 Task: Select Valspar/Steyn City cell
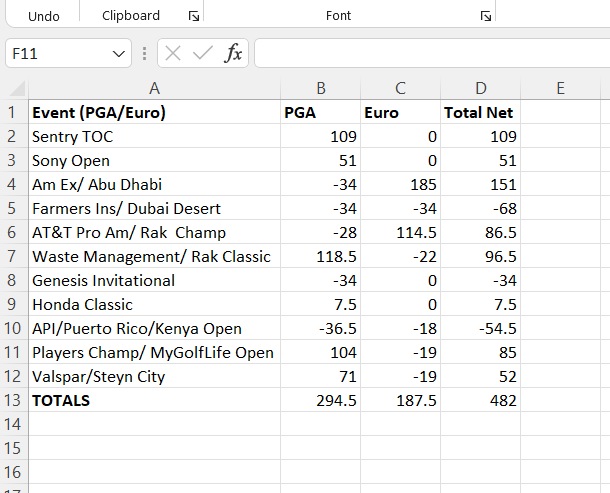154,376
